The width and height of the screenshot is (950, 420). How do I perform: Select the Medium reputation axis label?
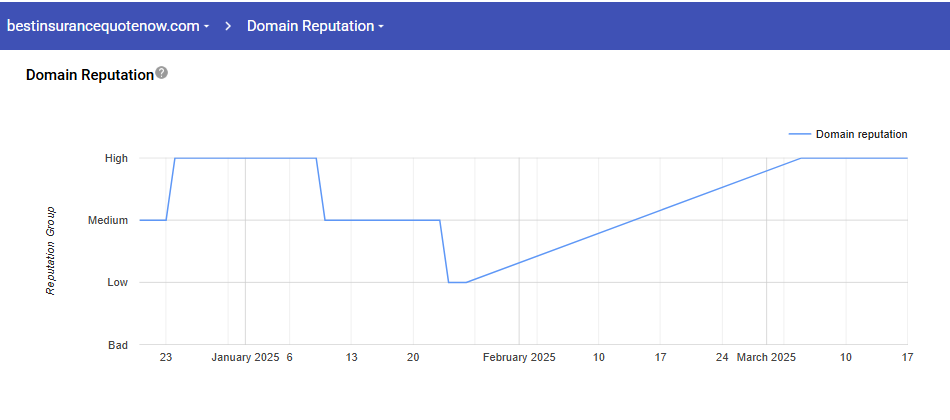point(108,220)
